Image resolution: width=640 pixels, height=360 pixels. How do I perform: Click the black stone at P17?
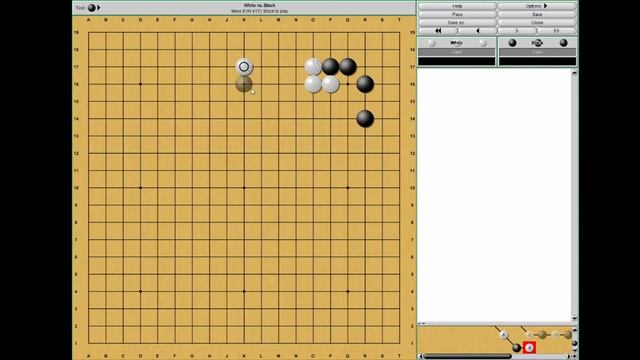[x=331, y=67]
